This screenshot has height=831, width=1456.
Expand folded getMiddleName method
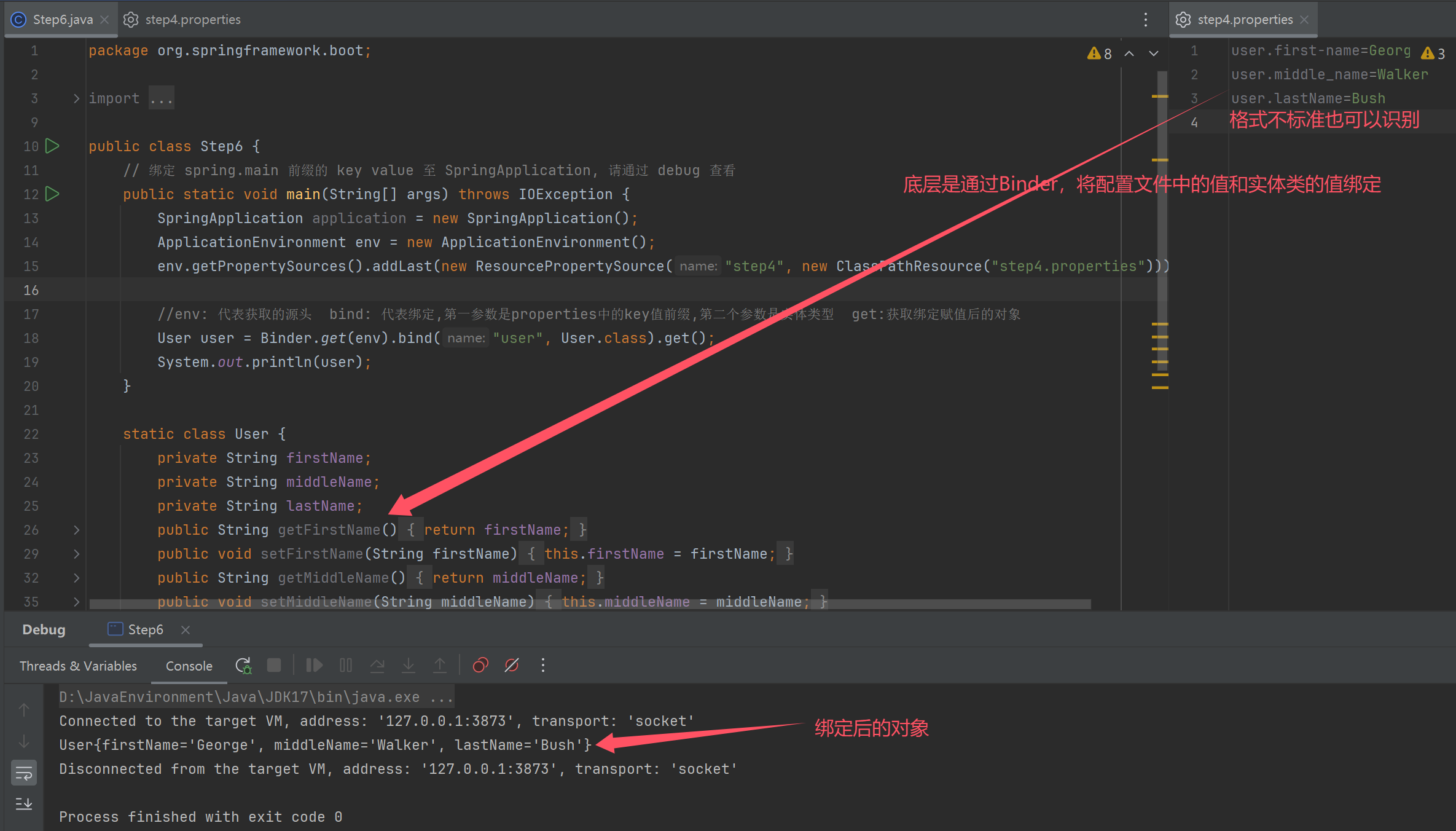[x=76, y=578]
